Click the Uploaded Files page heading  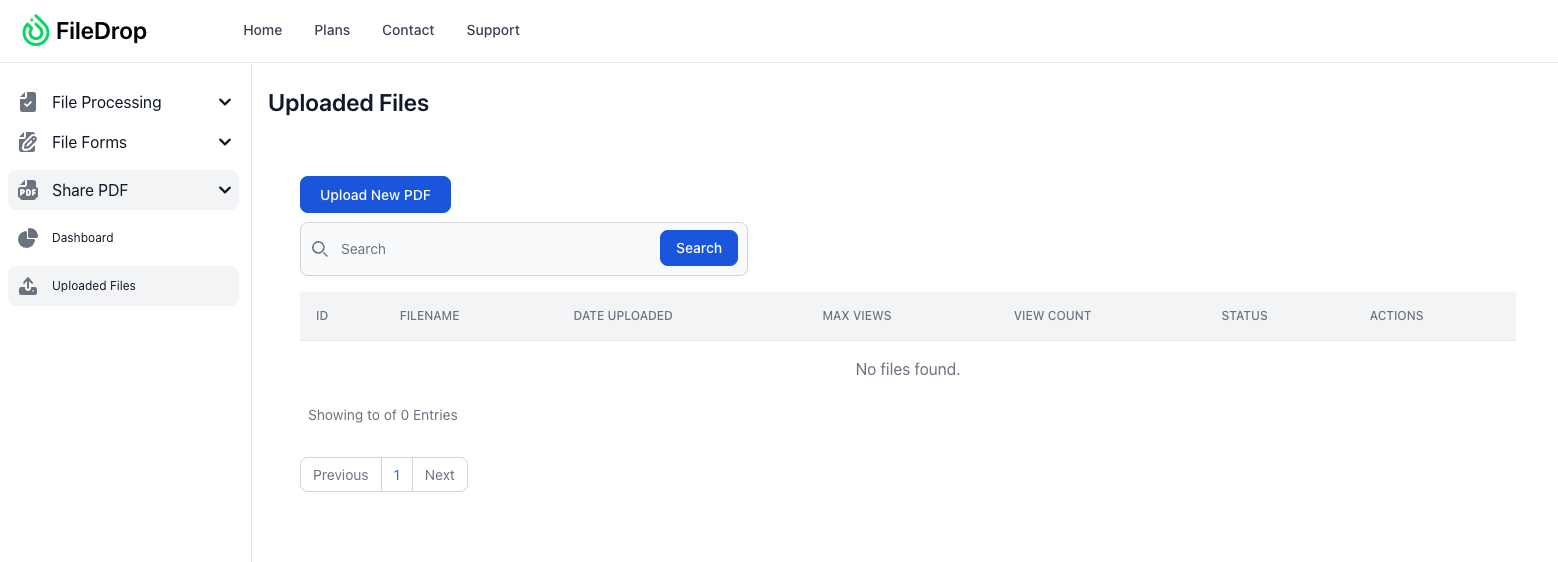point(349,103)
